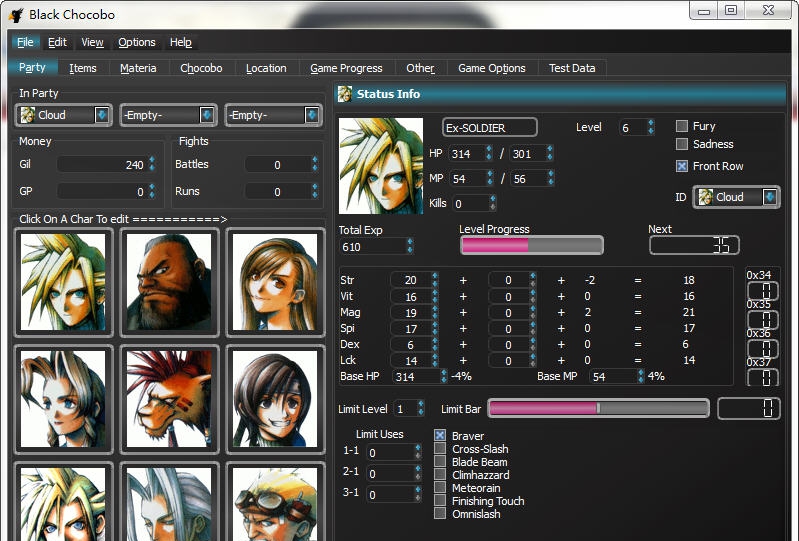Select Tifa's portrait in character grid
Image resolution: width=799 pixels, height=541 pixels.
tap(273, 283)
